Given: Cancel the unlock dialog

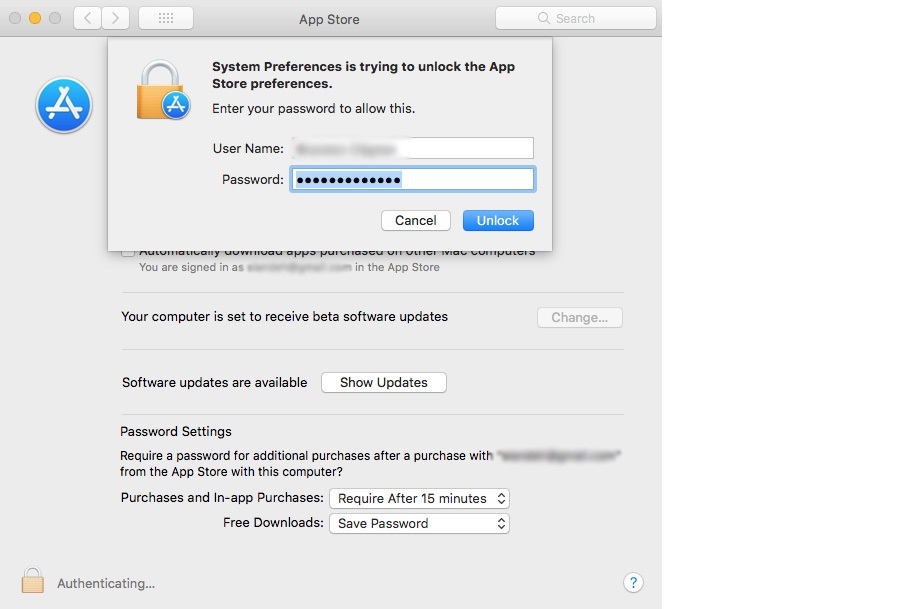Looking at the screenshot, I should coord(416,221).
